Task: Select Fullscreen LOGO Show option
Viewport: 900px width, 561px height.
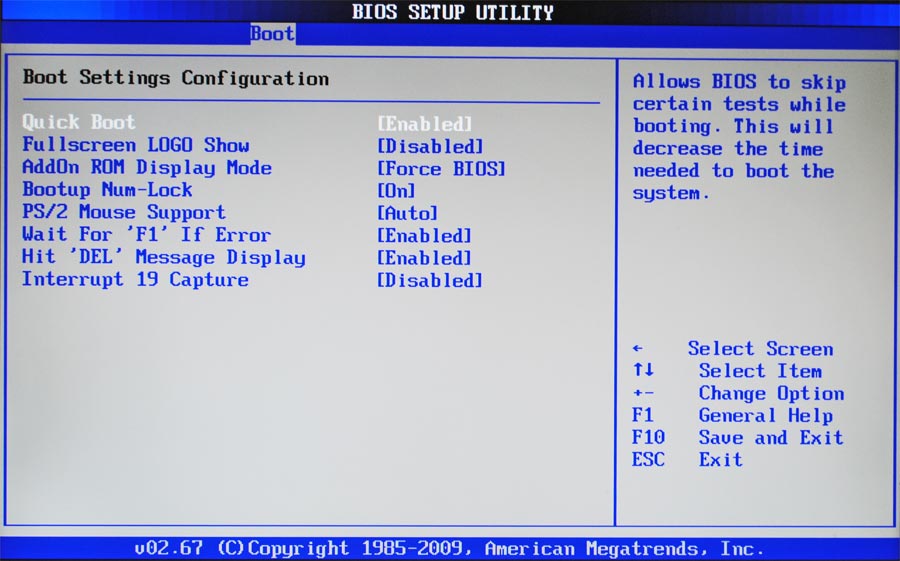Action: point(136,145)
